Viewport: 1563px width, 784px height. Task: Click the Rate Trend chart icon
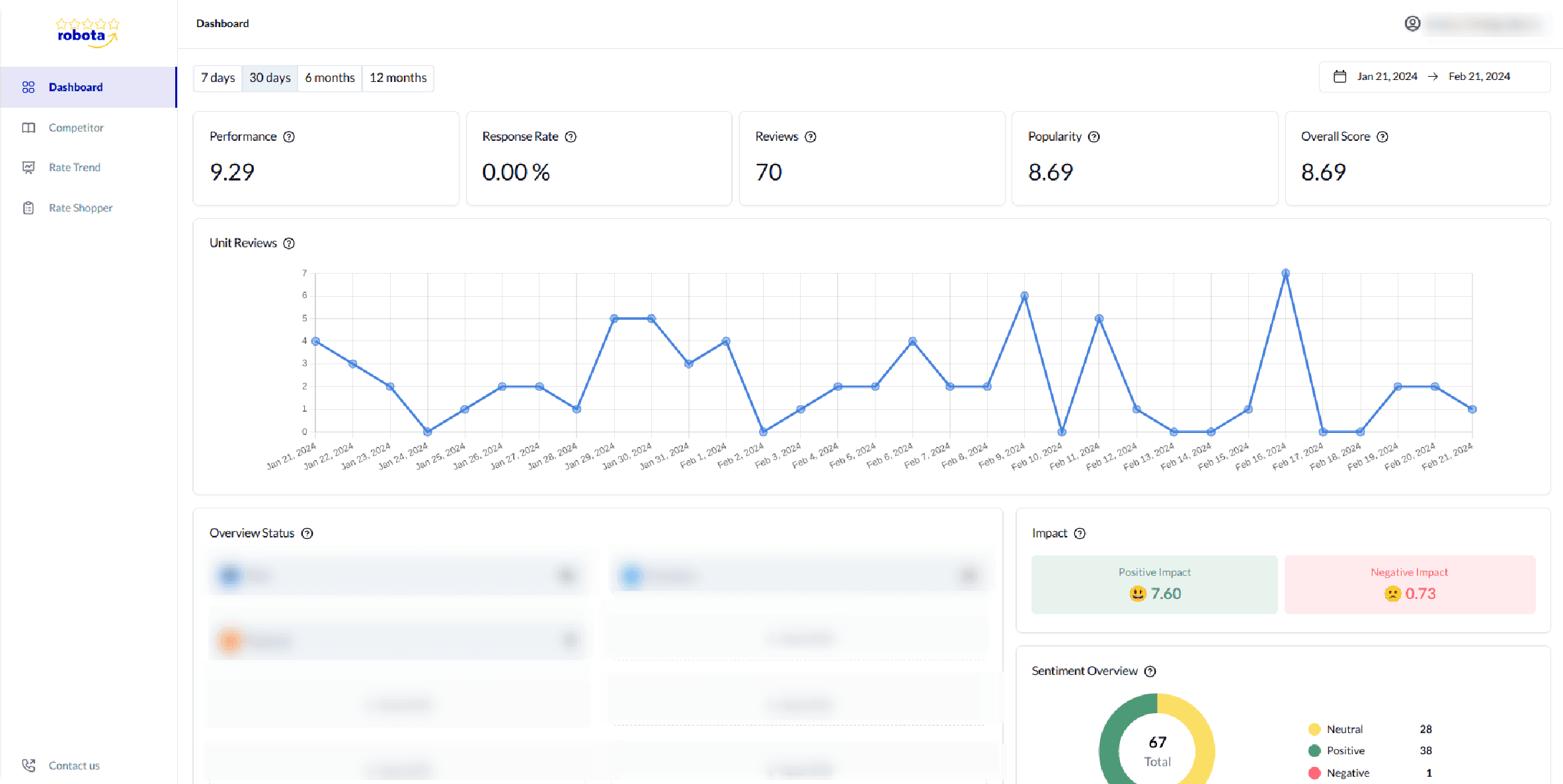pos(28,167)
